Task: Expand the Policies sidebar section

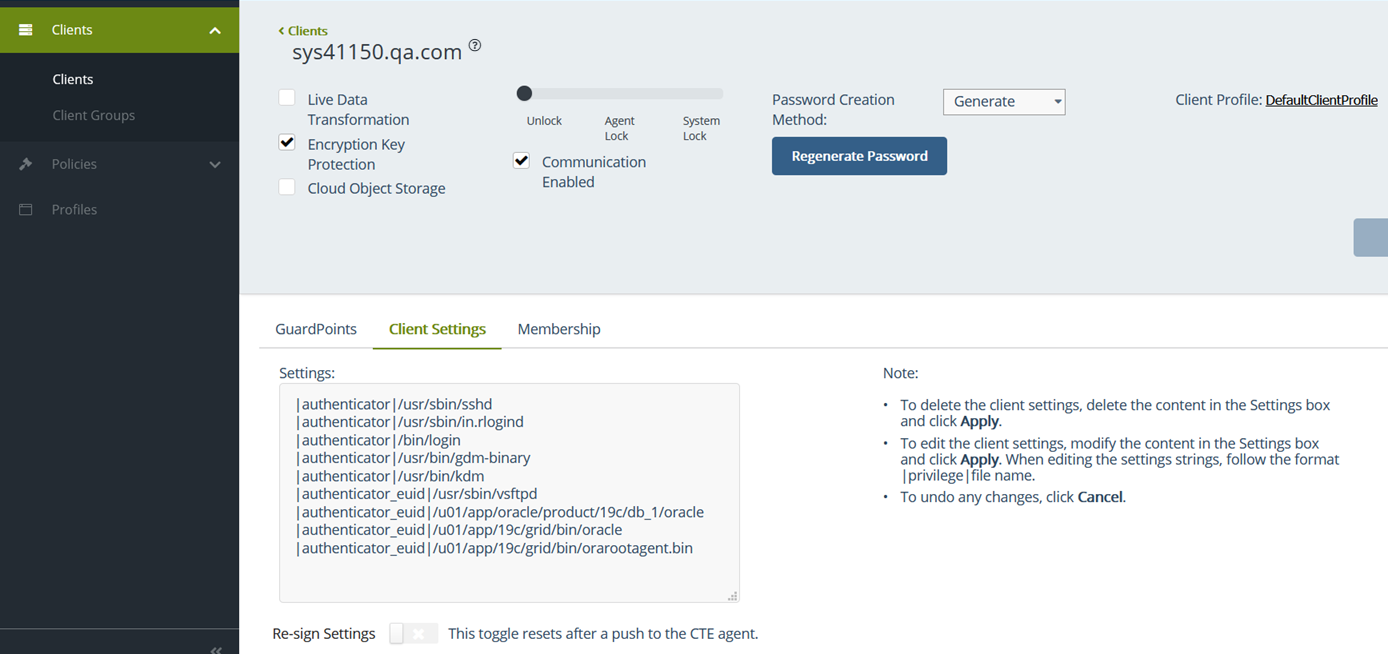Action: coord(214,164)
